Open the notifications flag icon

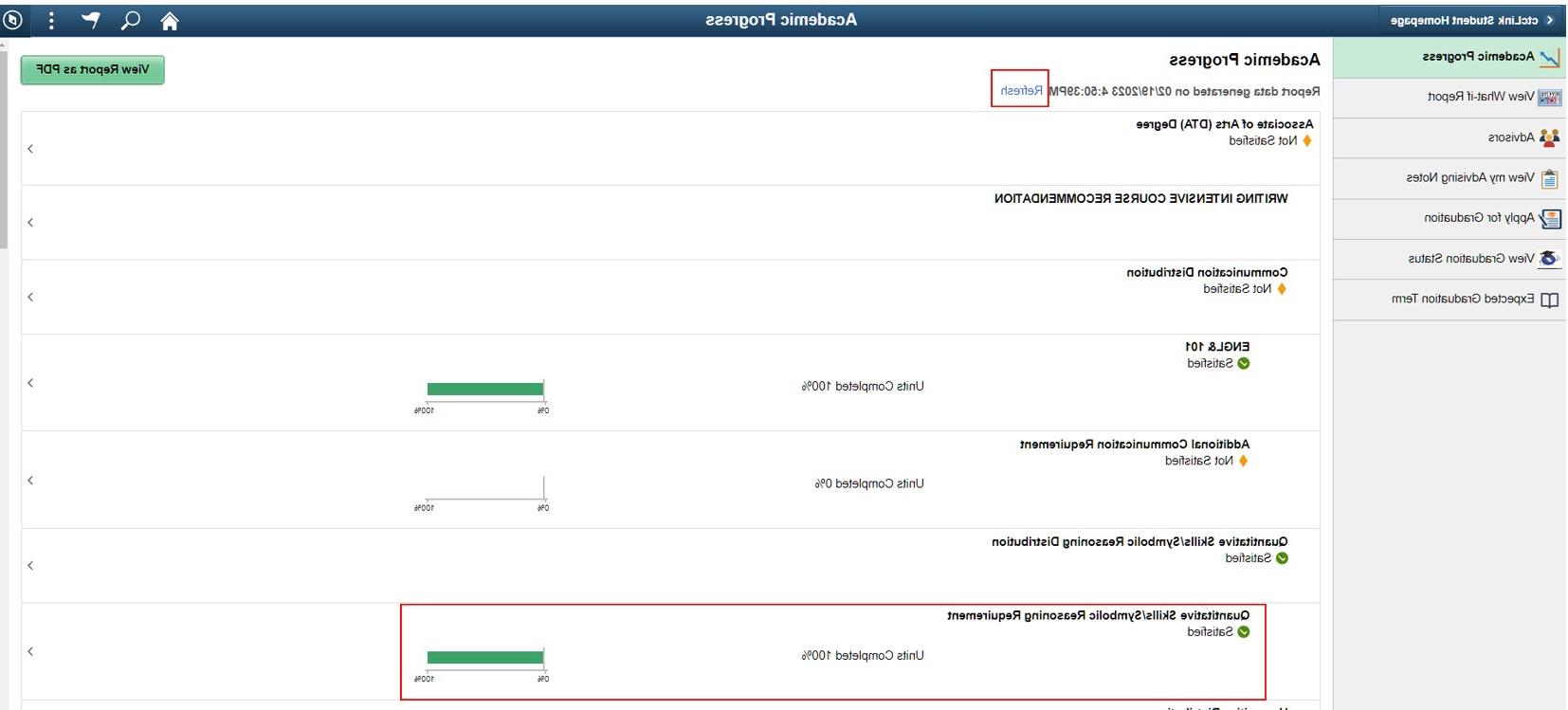[90, 20]
